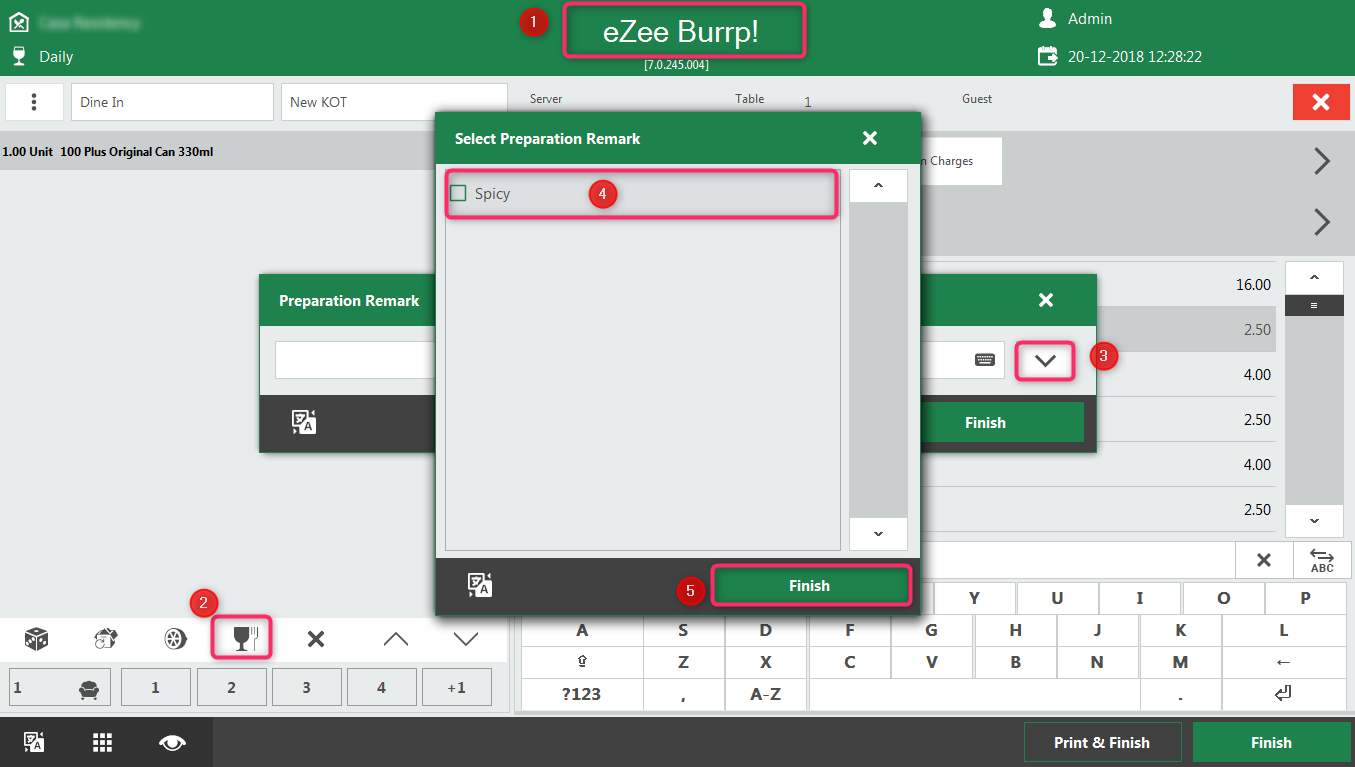Click the language icon in the bottom bar
Viewport: 1355px width, 767px height.
pos(34,742)
